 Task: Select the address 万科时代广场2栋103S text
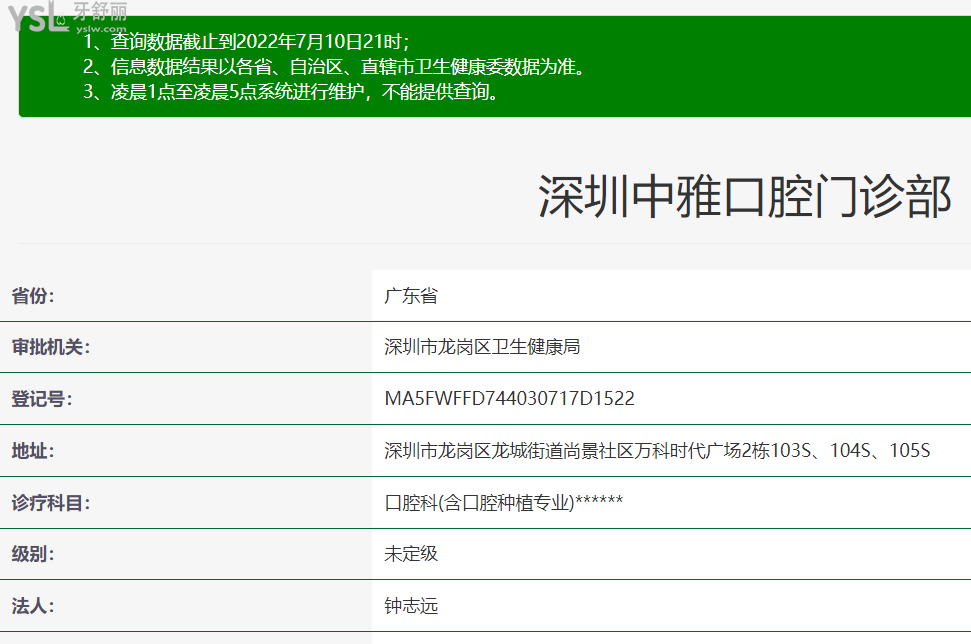pyautogui.click(x=722, y=451)
